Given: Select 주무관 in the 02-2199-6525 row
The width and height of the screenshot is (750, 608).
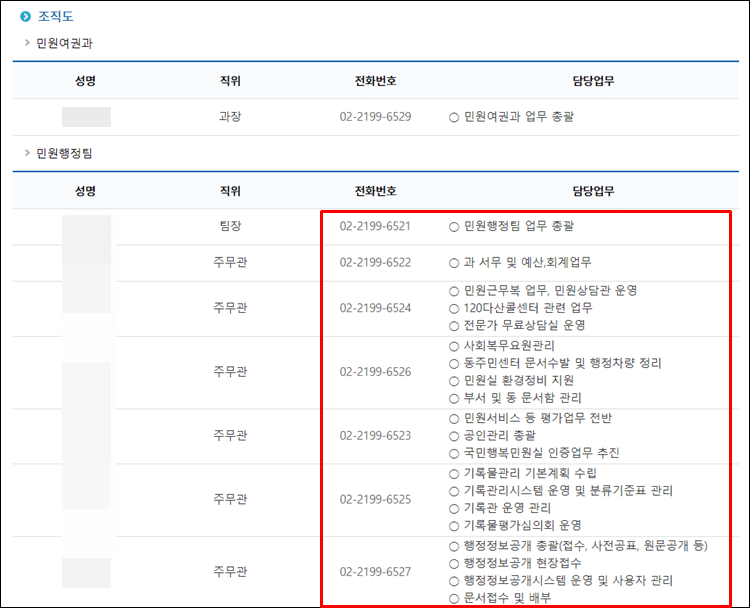Looking at the screenshot, I should [230, 500].
